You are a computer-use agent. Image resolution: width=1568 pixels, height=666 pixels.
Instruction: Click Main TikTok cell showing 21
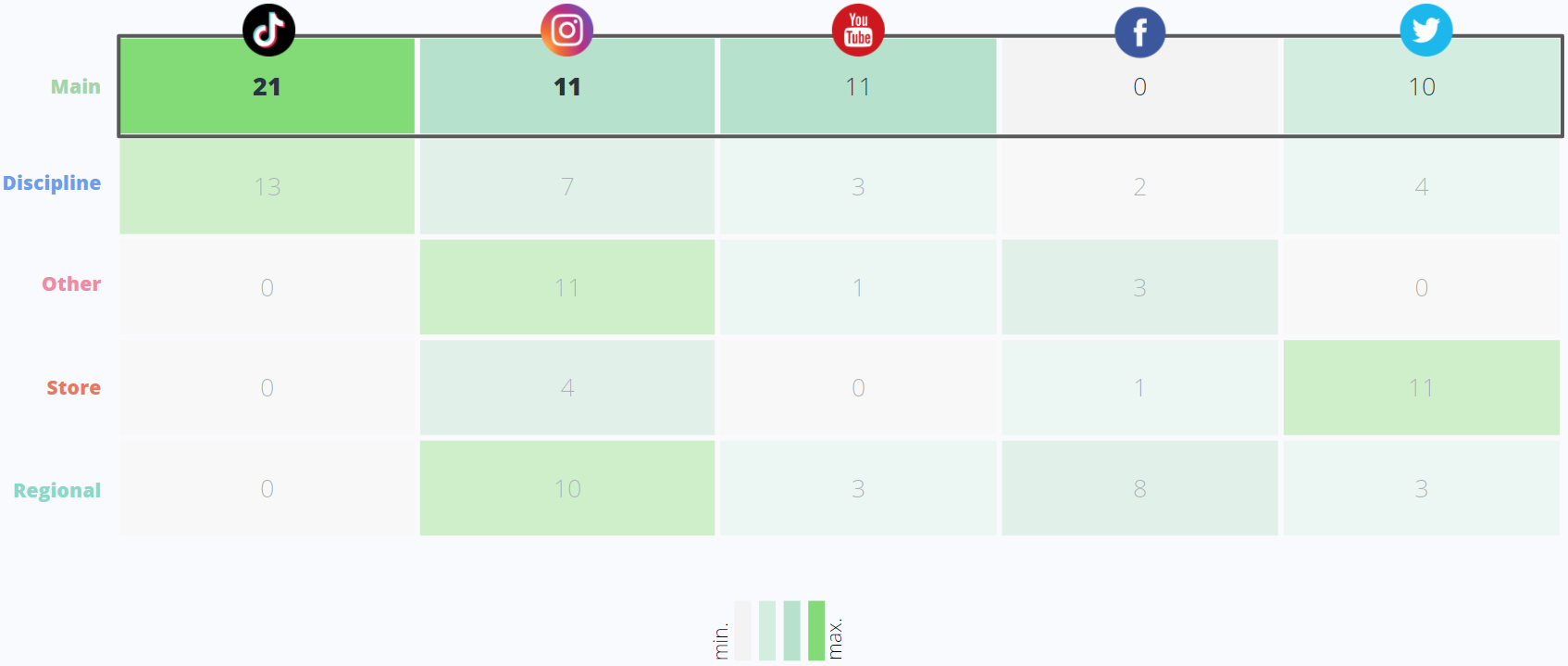tap(268, 87)
